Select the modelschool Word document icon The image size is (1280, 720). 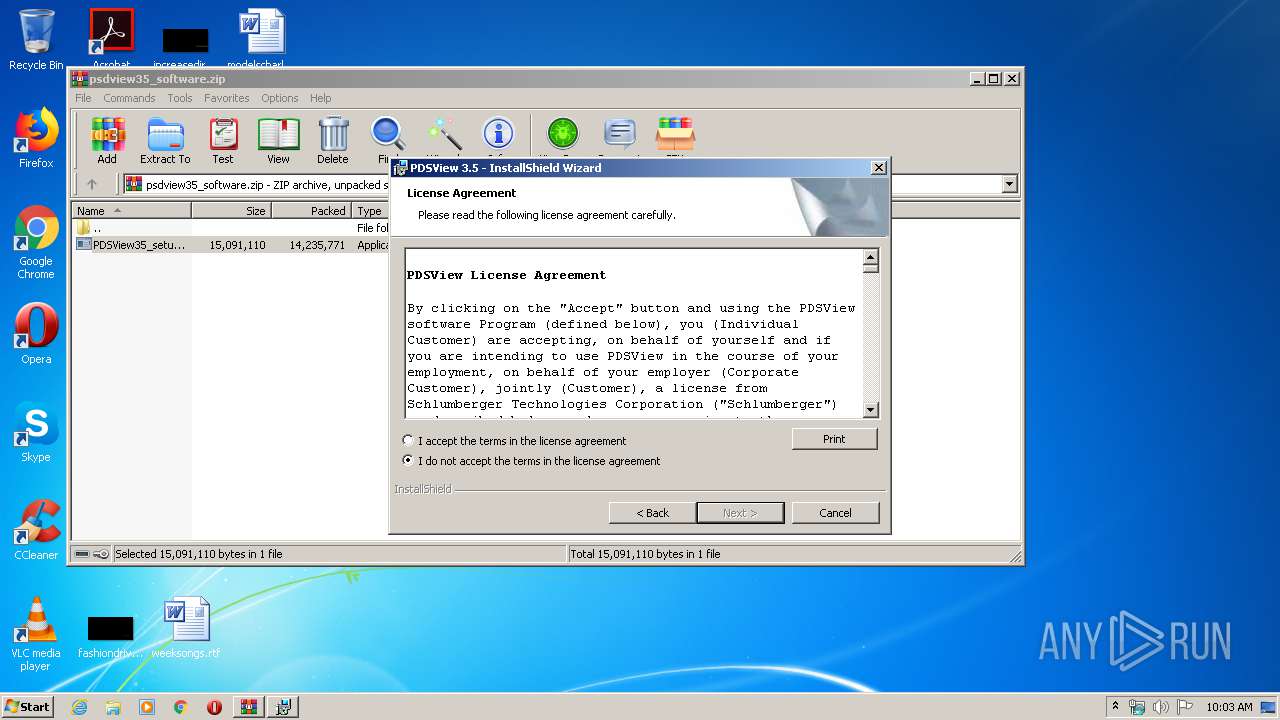click(x=261, y=40)
